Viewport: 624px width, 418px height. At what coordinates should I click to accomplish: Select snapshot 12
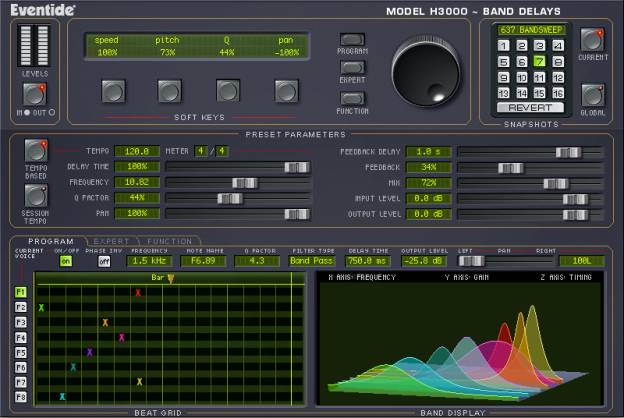[x=558, y=78]
